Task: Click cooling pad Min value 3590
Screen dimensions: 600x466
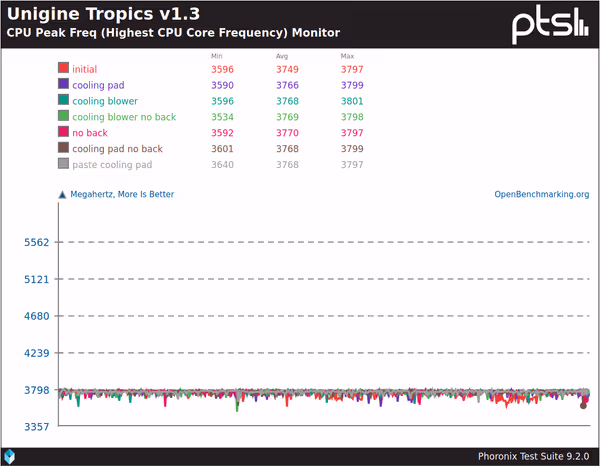Action: click(222, 85)
